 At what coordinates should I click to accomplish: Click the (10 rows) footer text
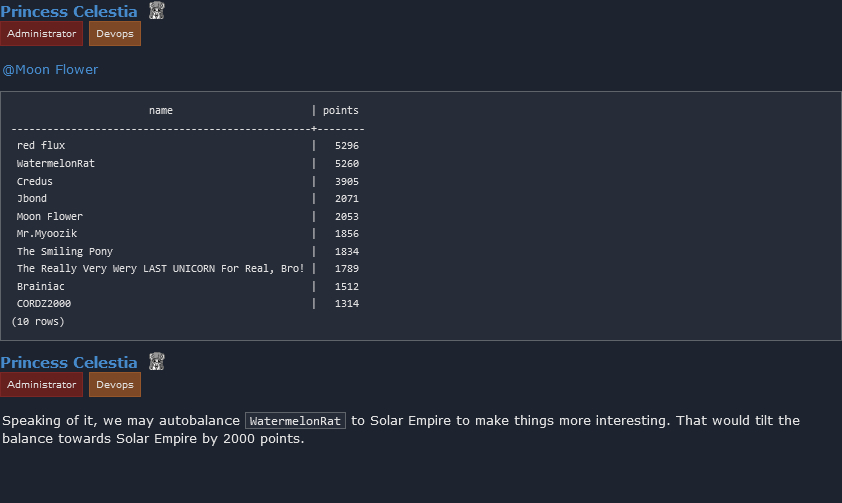pyautogui.click(x=38, y=322)
